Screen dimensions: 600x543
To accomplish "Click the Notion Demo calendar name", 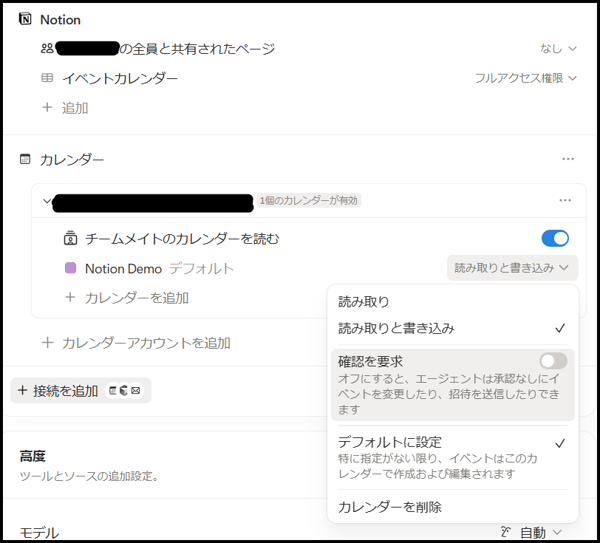I will point(123,269).
